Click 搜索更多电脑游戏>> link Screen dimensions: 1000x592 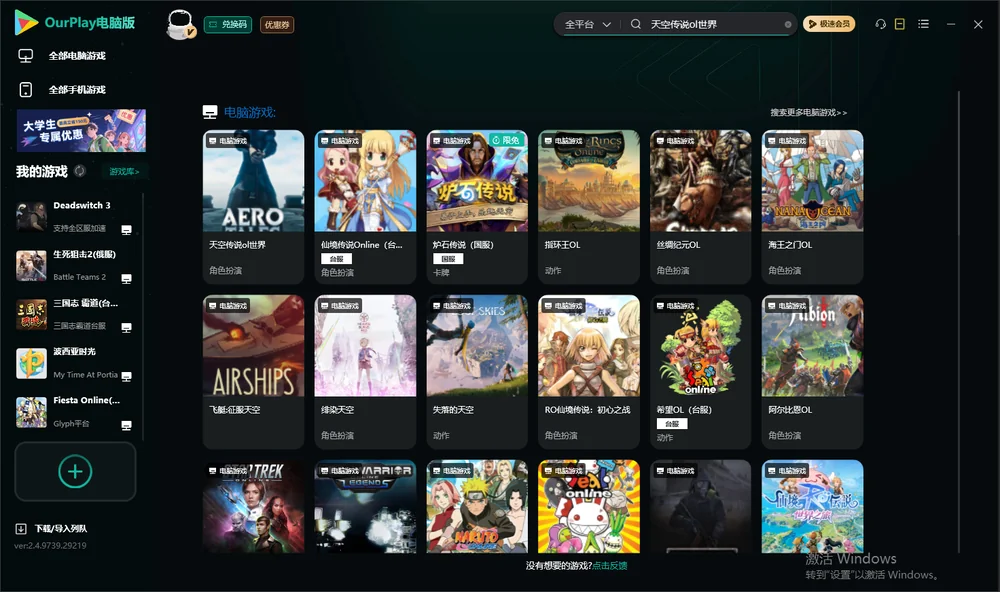[x=808, y=112]
